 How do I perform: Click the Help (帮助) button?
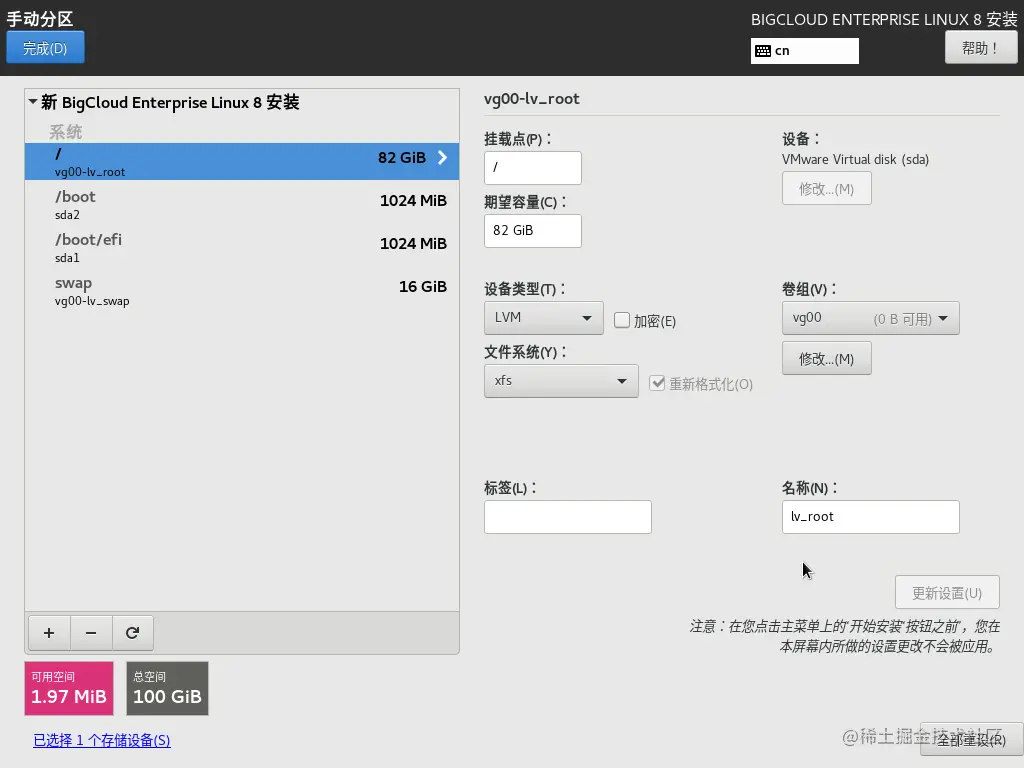pos(980,48)
